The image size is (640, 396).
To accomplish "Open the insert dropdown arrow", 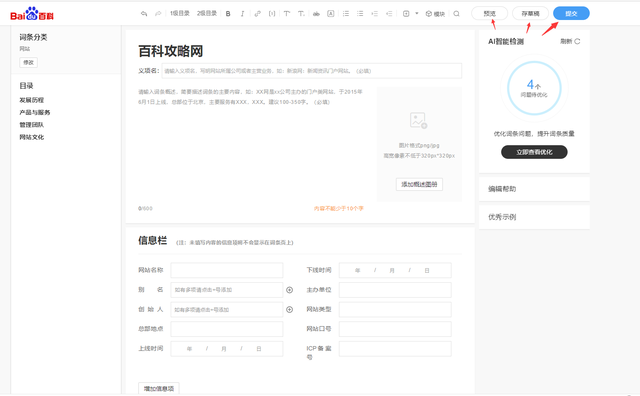I will (417, 13).
